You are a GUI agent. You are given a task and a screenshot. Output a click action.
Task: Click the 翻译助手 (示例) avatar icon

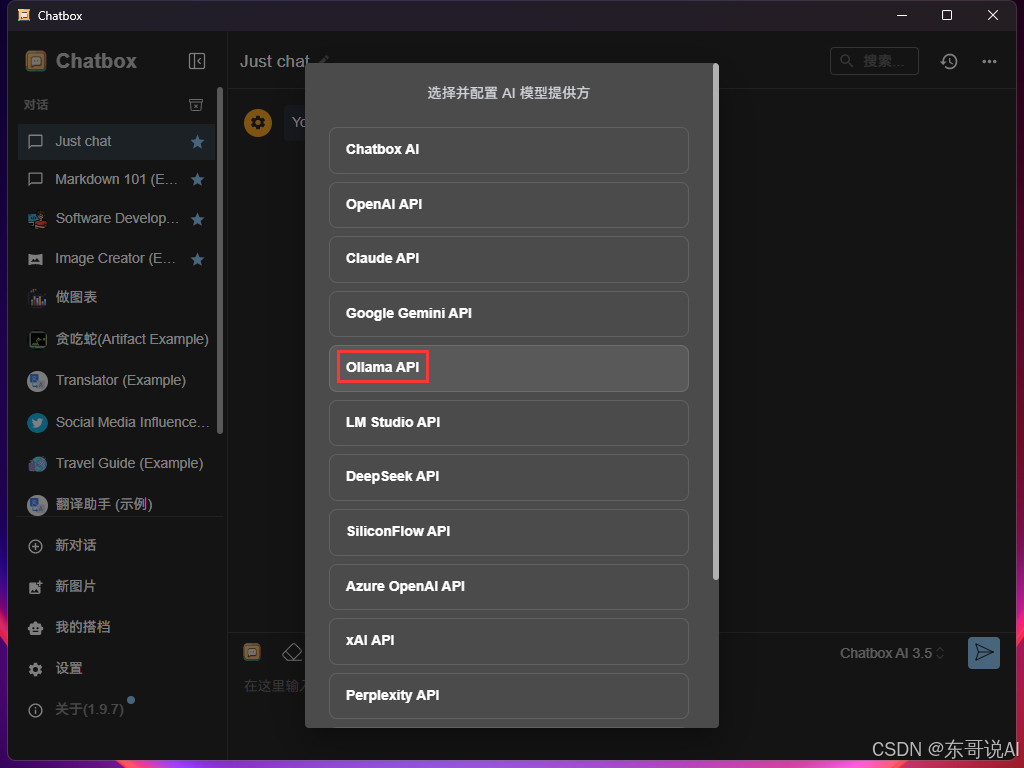click(x=37, y=505)
